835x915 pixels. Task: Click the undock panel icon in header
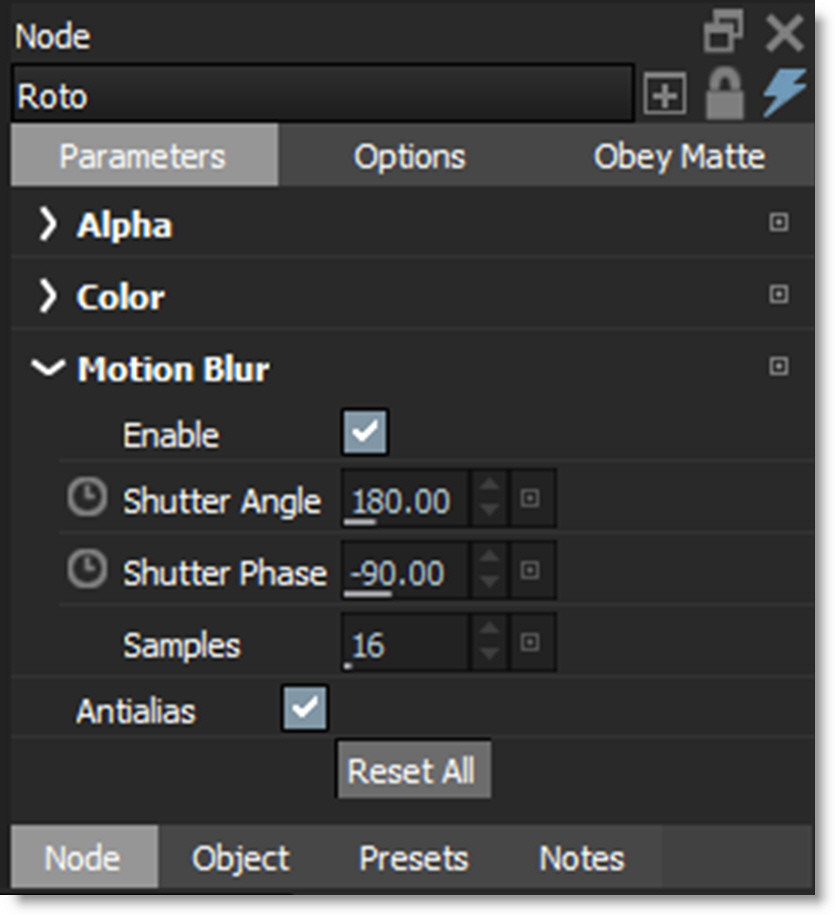pyautogui.click(x=723, y=34)
